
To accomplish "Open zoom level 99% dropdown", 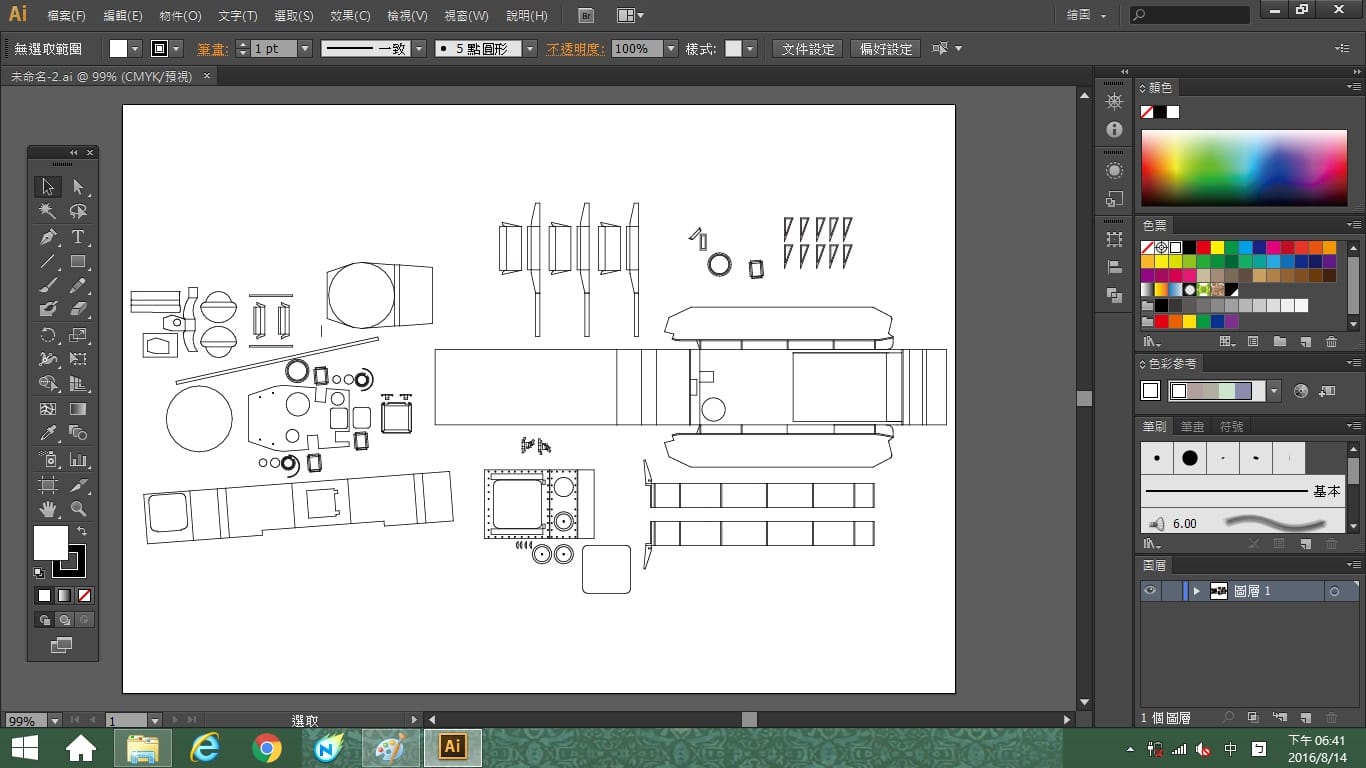I will 54,720.
